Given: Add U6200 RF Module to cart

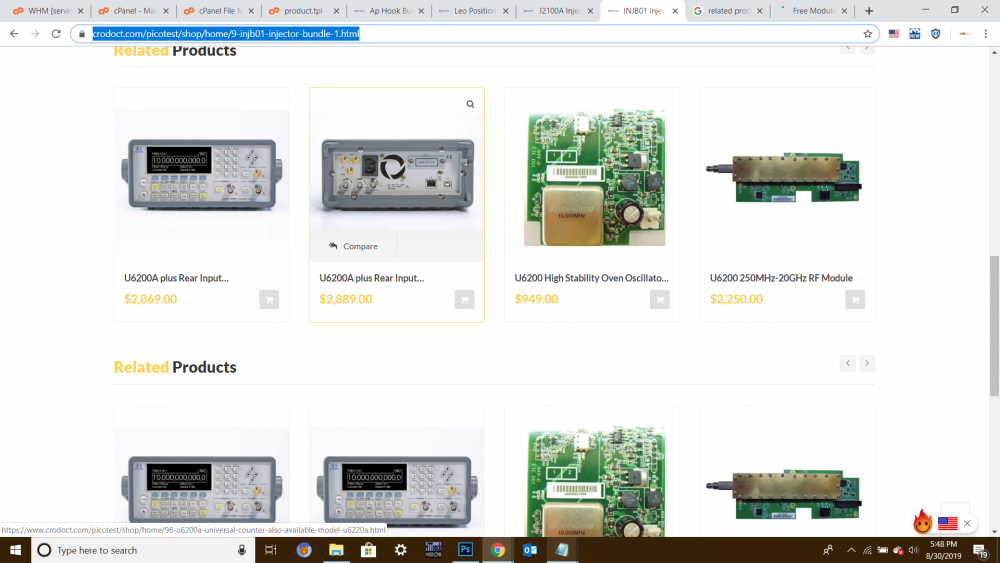Looking at the screenshot, I should coord(855,300).
